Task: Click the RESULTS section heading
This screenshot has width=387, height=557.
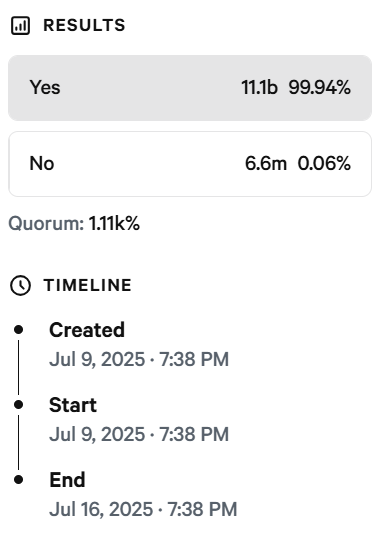Action: [x=84, y=26]
